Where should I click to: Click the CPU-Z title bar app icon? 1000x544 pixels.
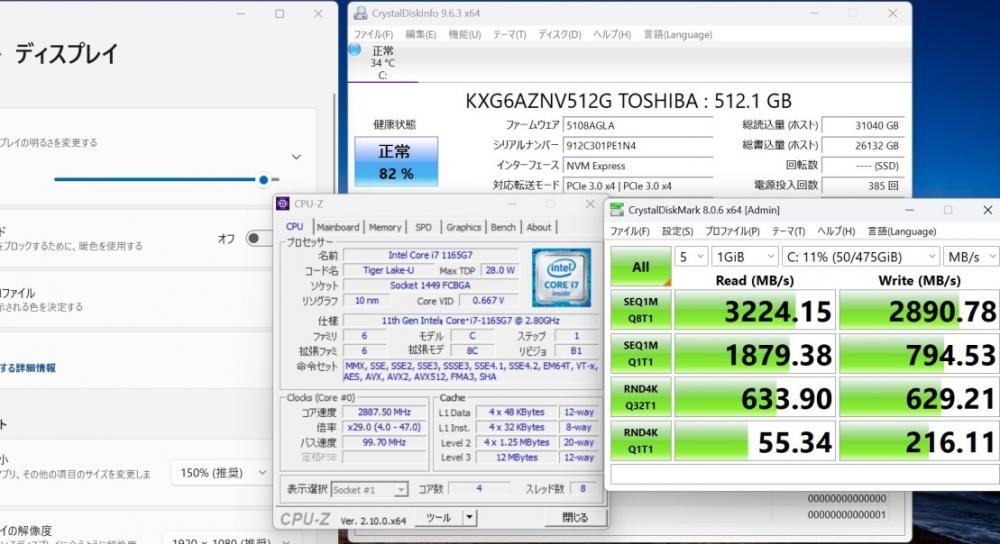click(283, 203)
